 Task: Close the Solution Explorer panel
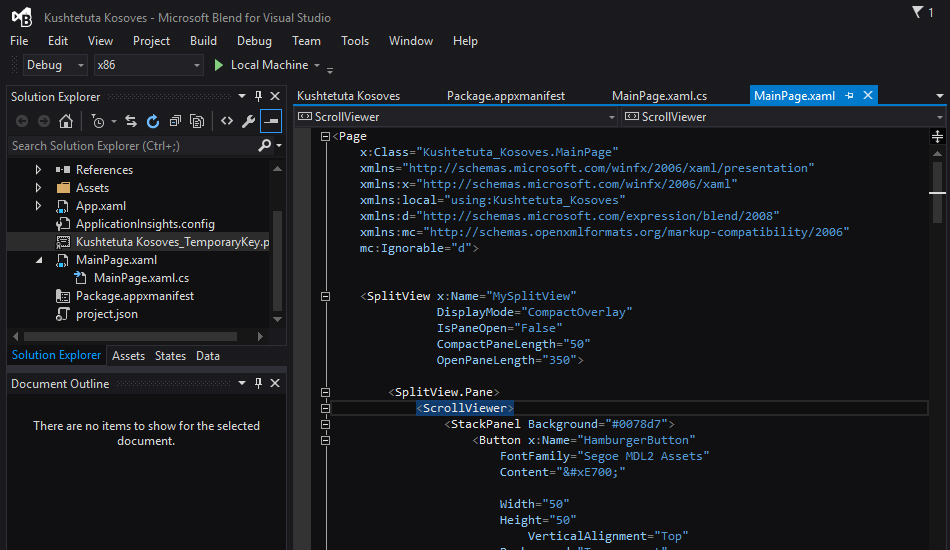pyautogui.click(x=275, y=96)
